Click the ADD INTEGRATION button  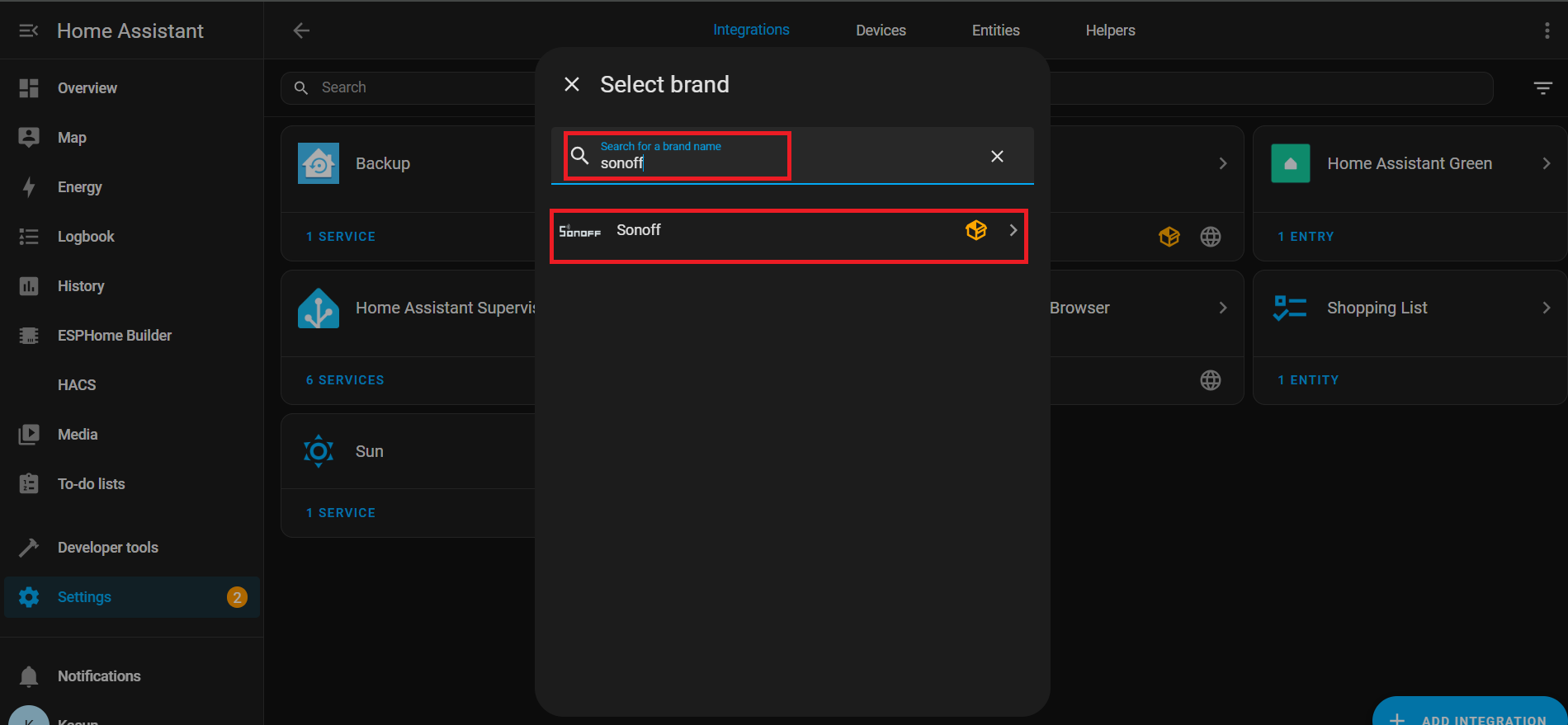[x=1470, y=713]
